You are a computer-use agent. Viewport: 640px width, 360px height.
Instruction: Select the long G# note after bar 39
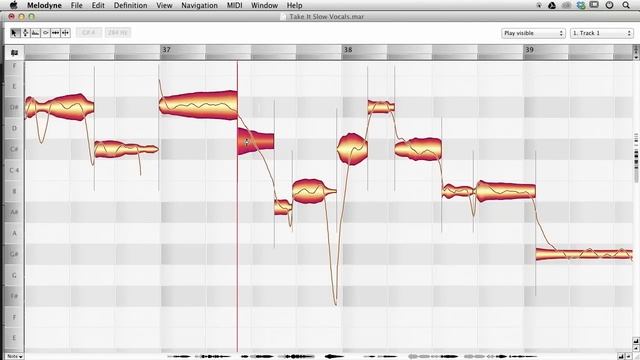point(584,254)
